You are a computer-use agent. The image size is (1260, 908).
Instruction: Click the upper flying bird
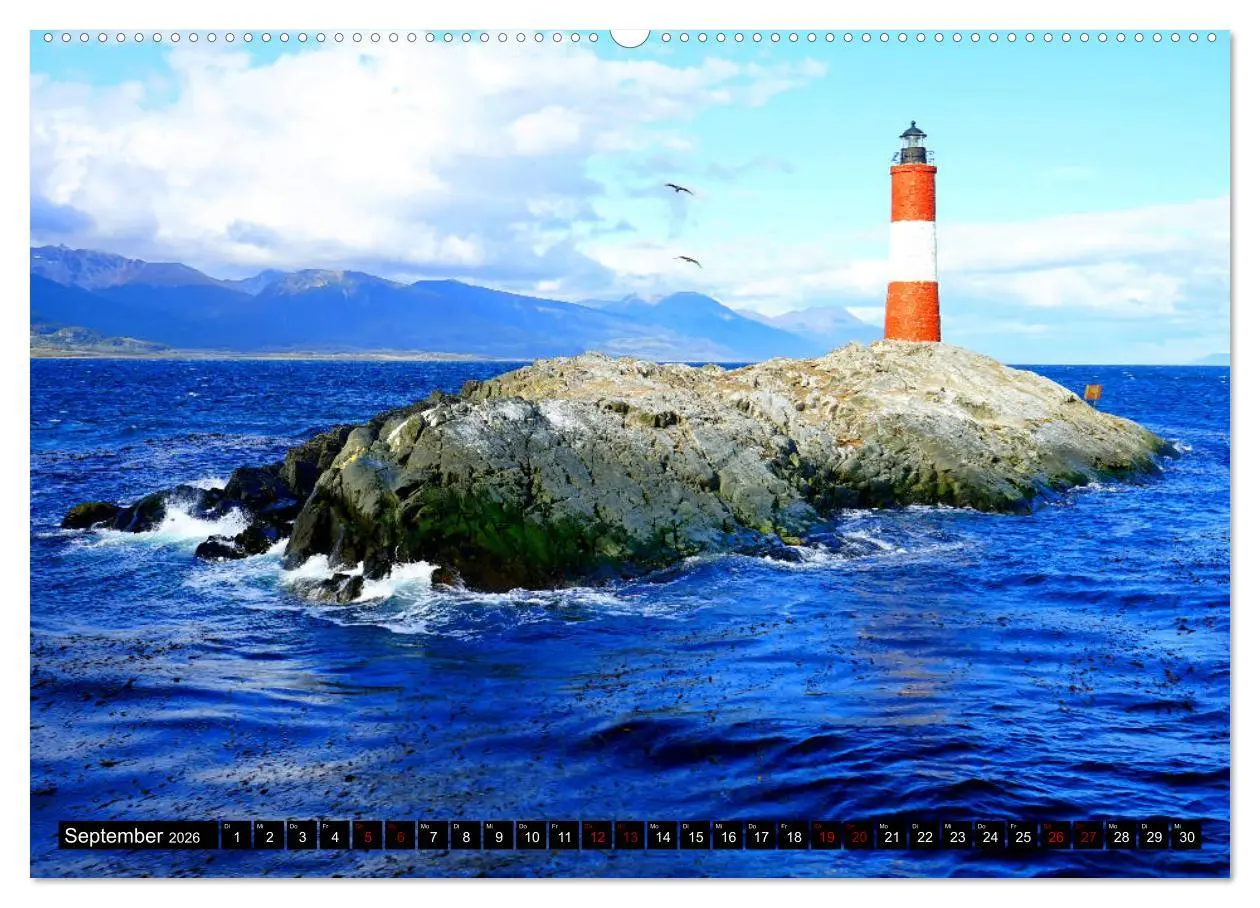(x=679, y=188)
